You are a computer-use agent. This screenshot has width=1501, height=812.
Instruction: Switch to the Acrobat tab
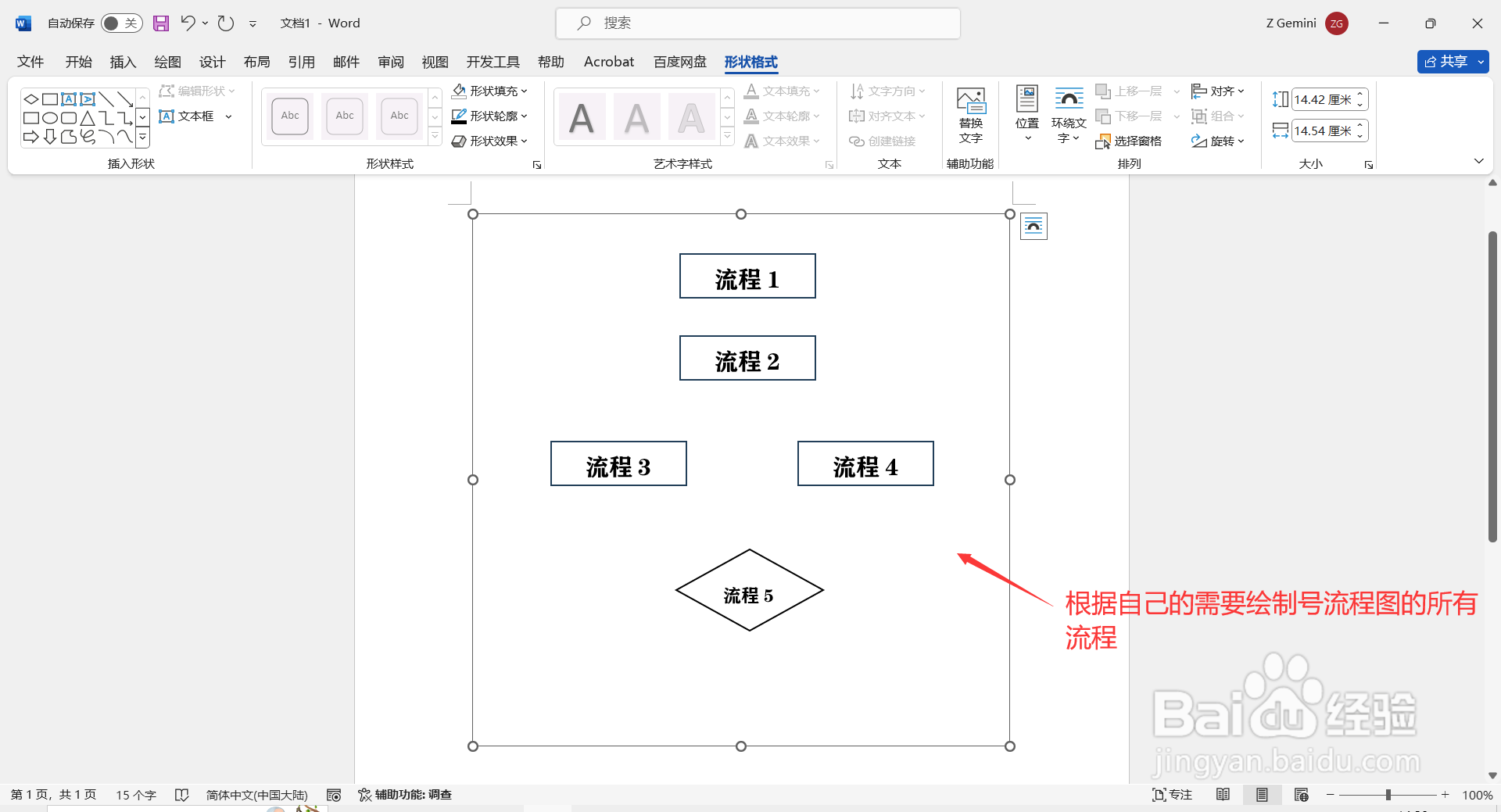point(608,62)
